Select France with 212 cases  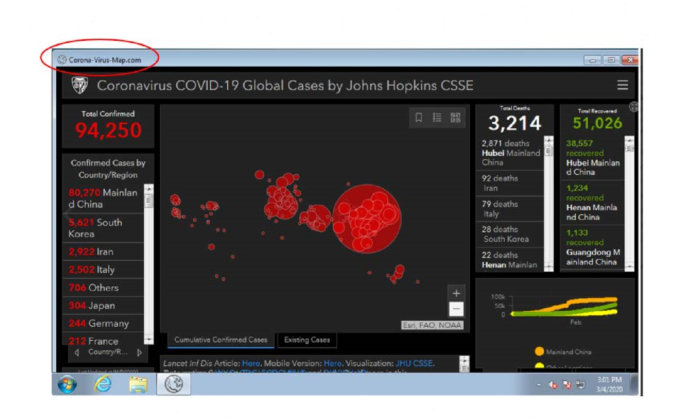pyautogui.click(x=103, y=340)
